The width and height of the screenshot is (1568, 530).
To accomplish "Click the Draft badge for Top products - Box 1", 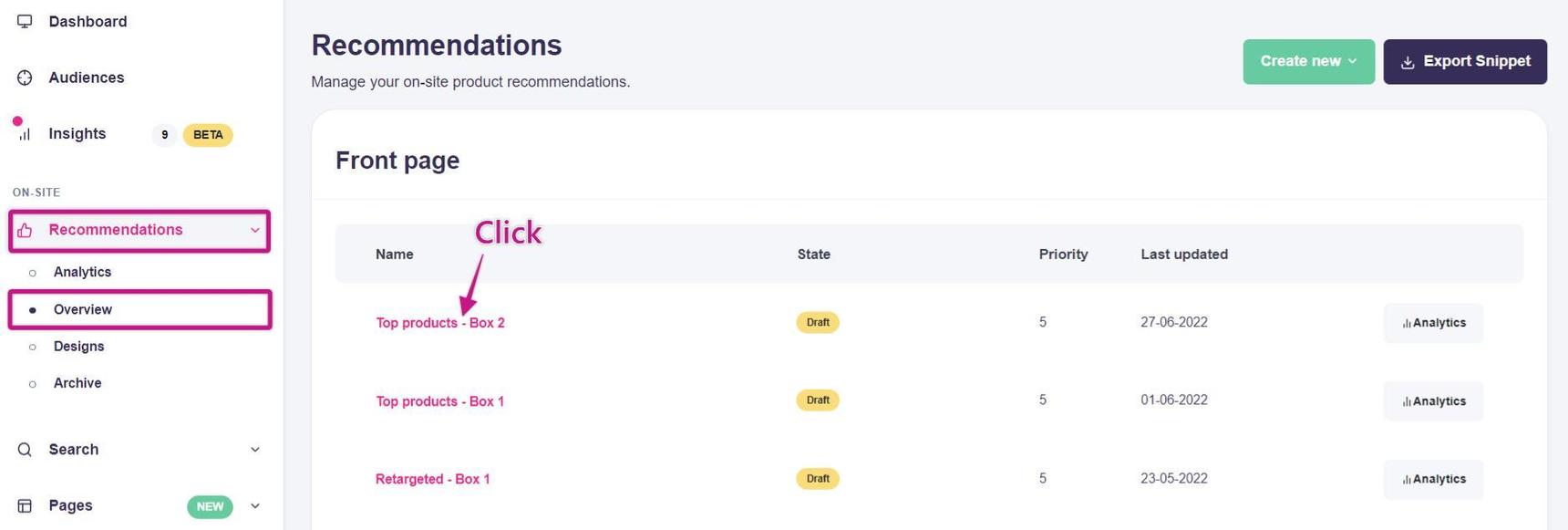I will (x=818, y=400).
